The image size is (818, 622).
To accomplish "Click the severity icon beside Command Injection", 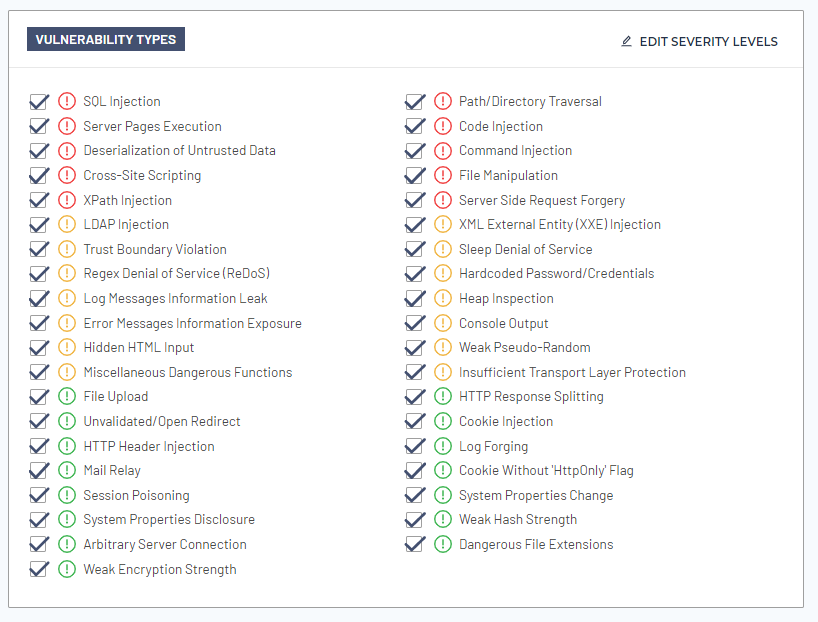I will pos(443,151).
